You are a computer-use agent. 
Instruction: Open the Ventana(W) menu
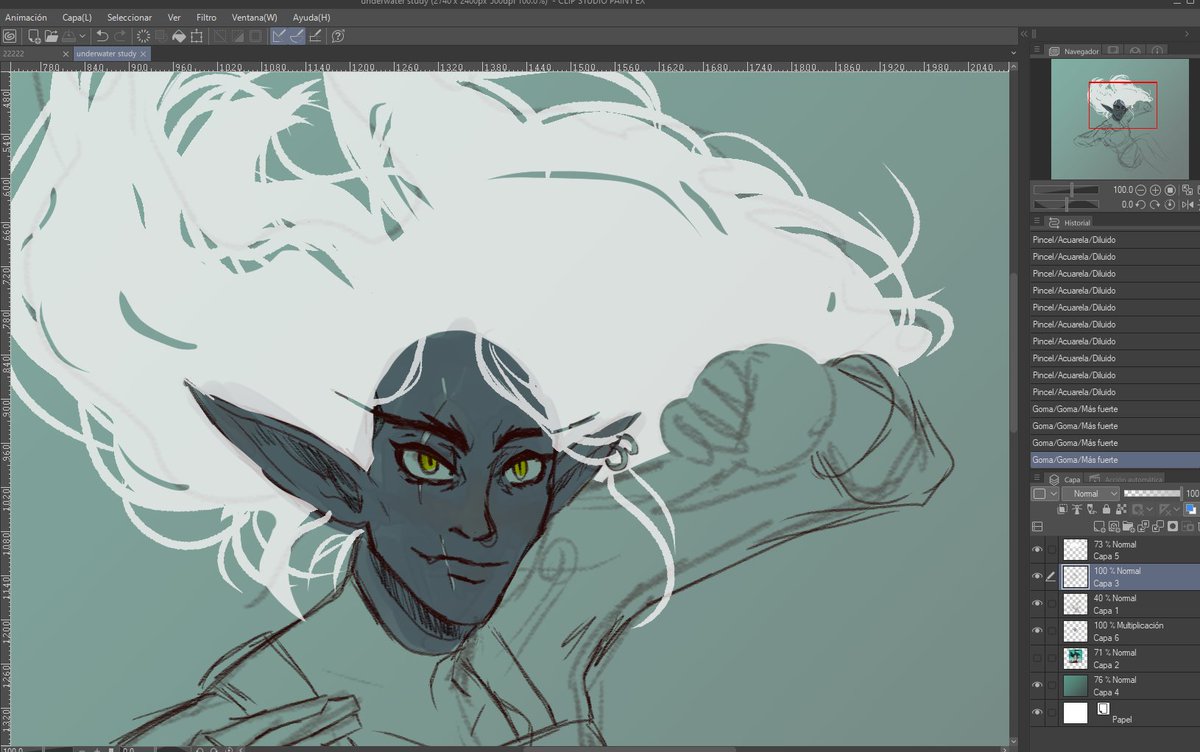254,17
